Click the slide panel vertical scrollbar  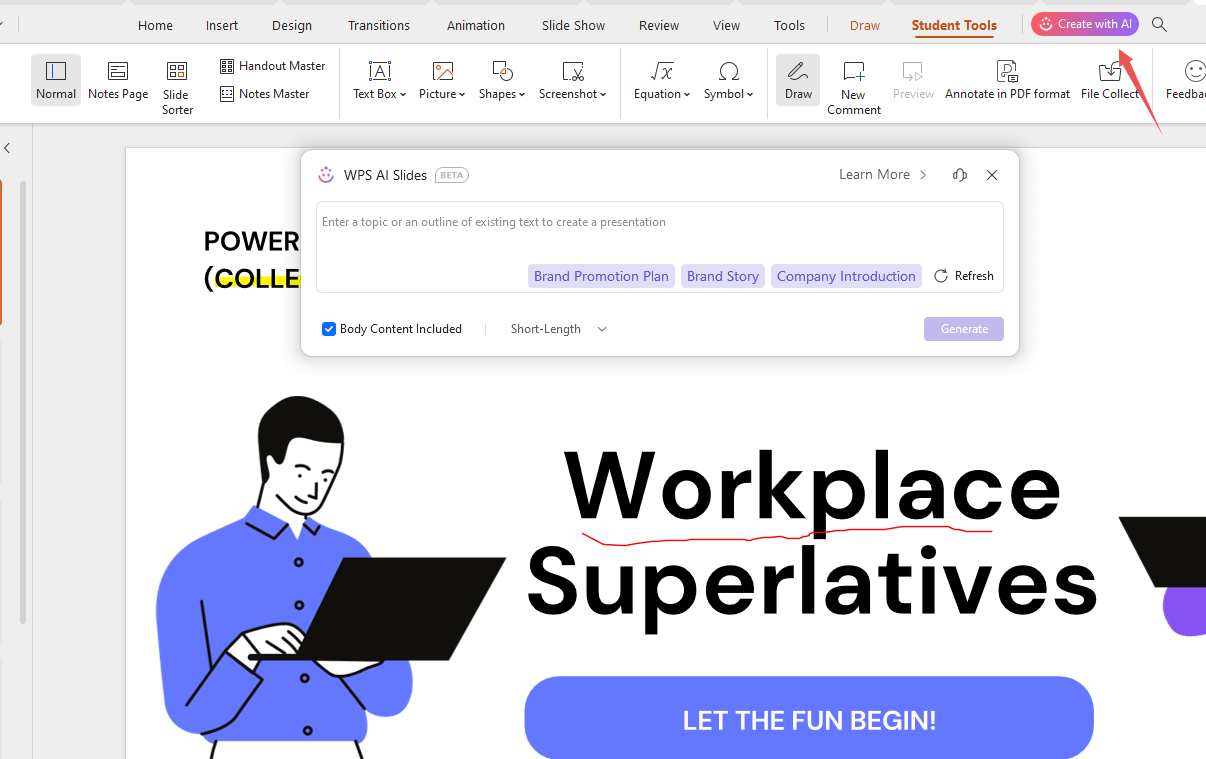coord(22,400)
